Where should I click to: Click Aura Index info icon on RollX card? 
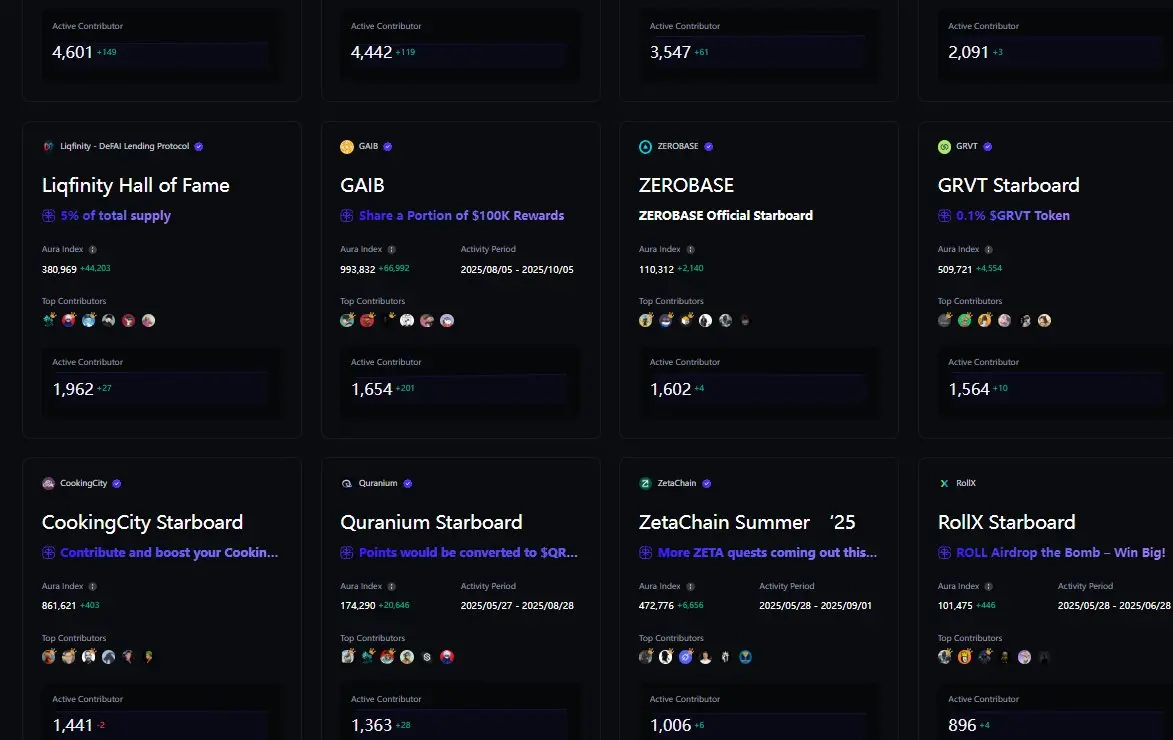(989, 587)
